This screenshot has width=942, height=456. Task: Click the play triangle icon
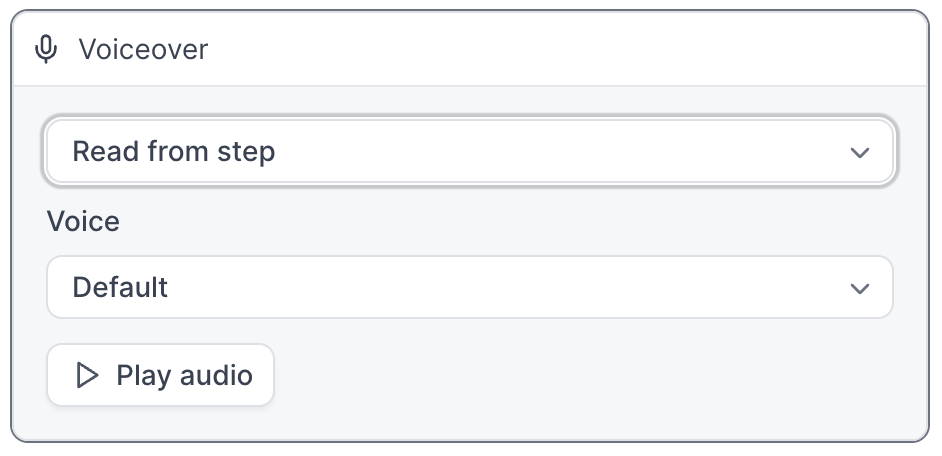pyautogui.click(x=87, y=375)
